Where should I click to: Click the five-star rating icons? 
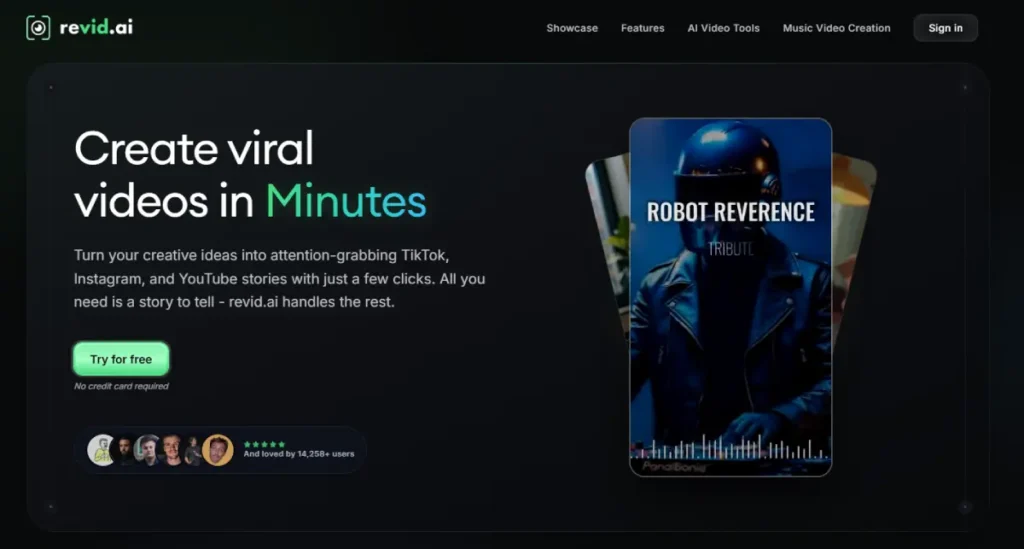coord(264,444)
